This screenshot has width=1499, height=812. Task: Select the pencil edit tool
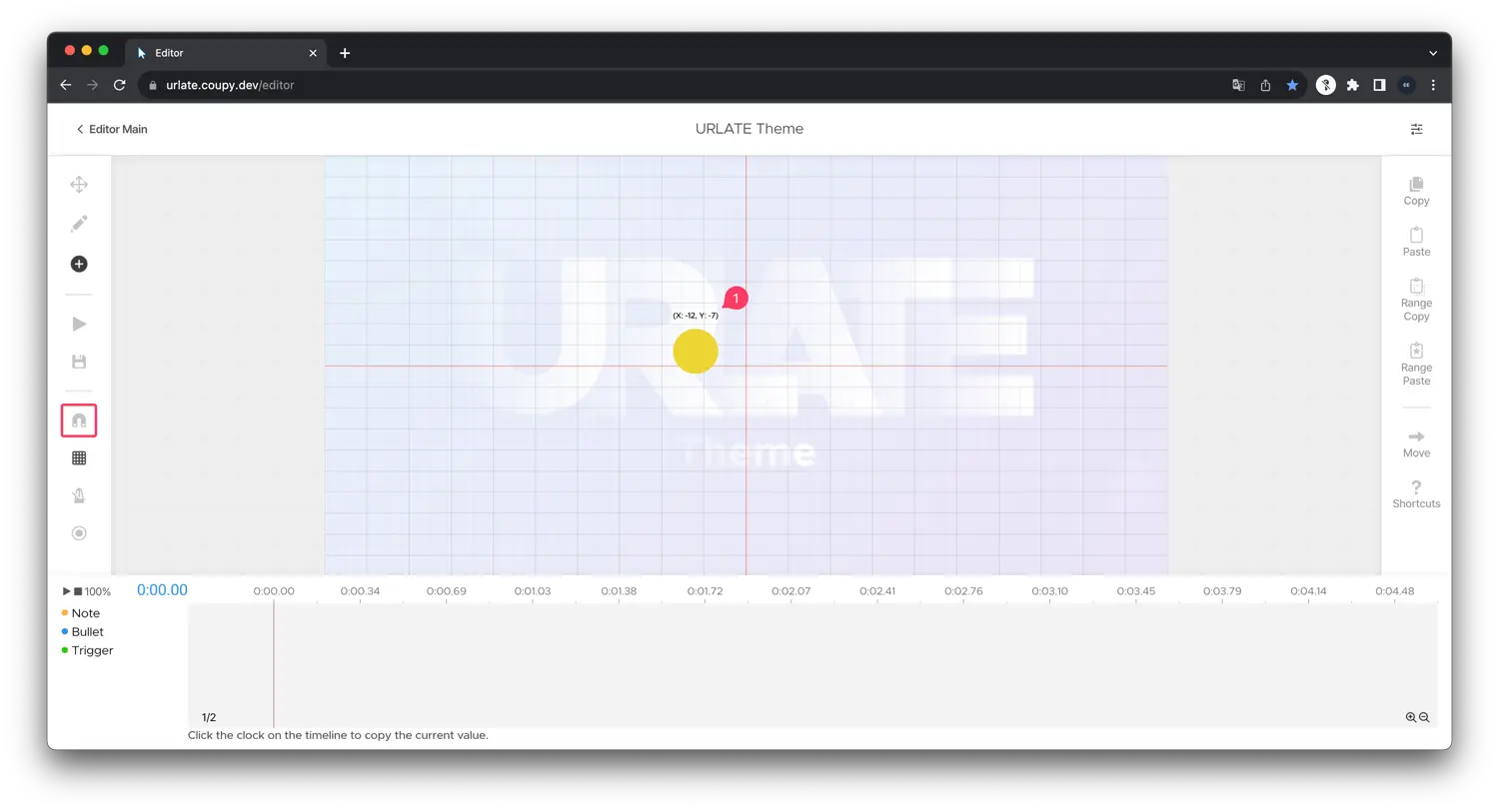click(79, 224)
